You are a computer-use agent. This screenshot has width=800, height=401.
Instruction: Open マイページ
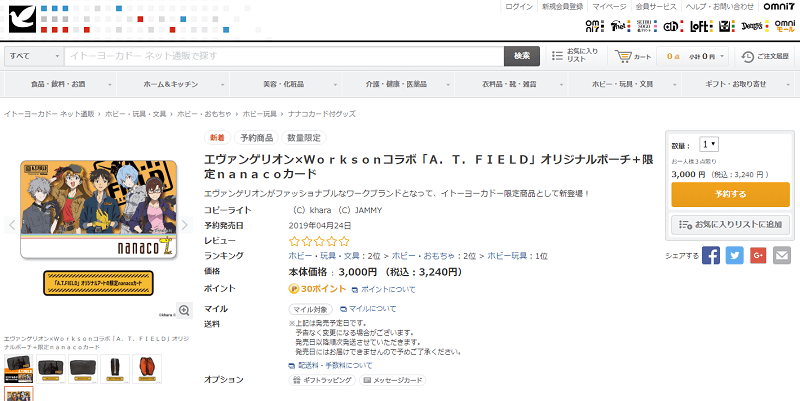[609, 7]
